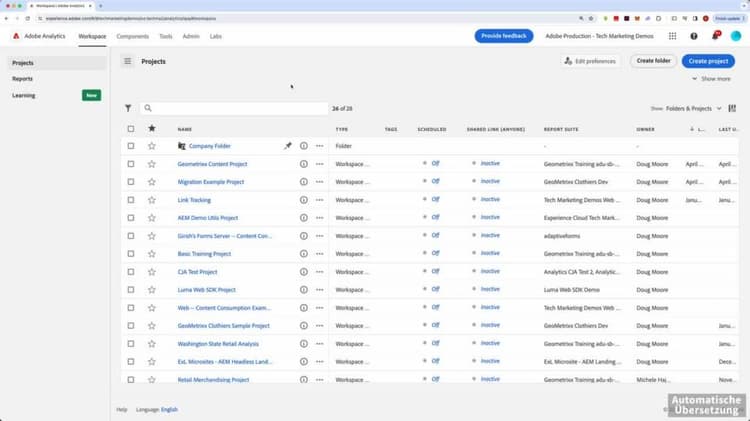
Task: Open the Folders & Projects dropdown
Action: (693, 109)
